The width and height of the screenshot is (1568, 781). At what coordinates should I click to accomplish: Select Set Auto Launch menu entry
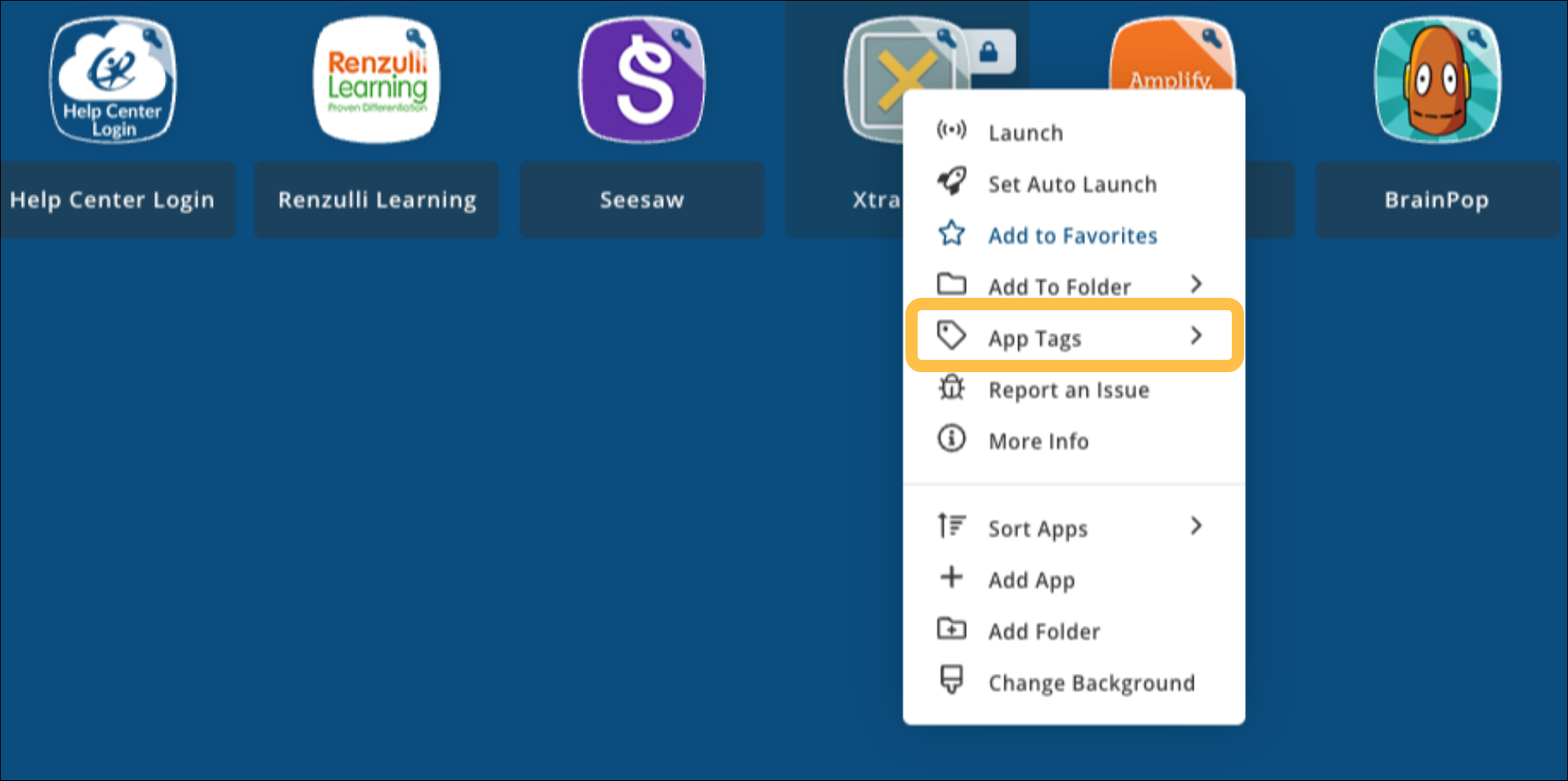1074,184
